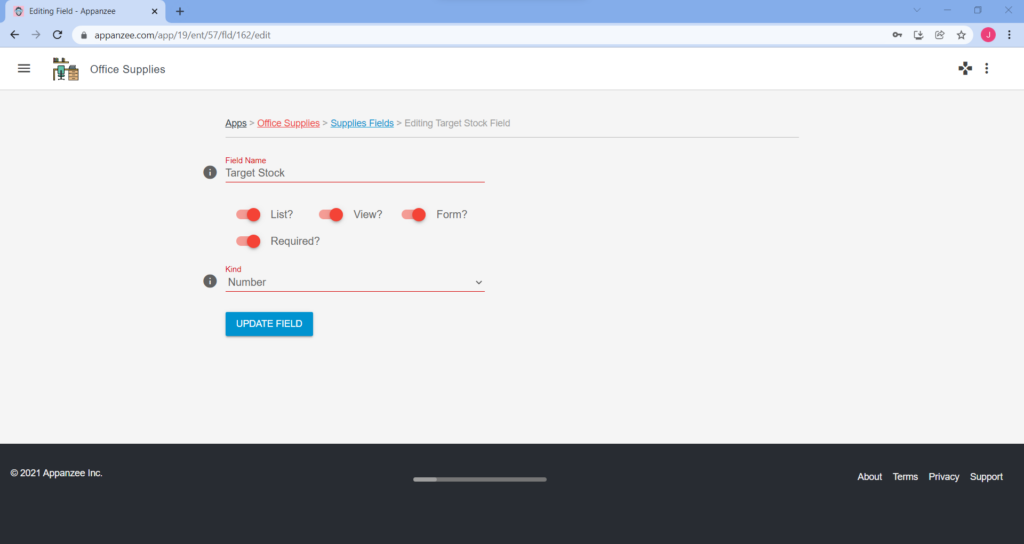Open the app header three-dot menu
The height and width of the screenshot is (544, 1024).
[987, 69]
